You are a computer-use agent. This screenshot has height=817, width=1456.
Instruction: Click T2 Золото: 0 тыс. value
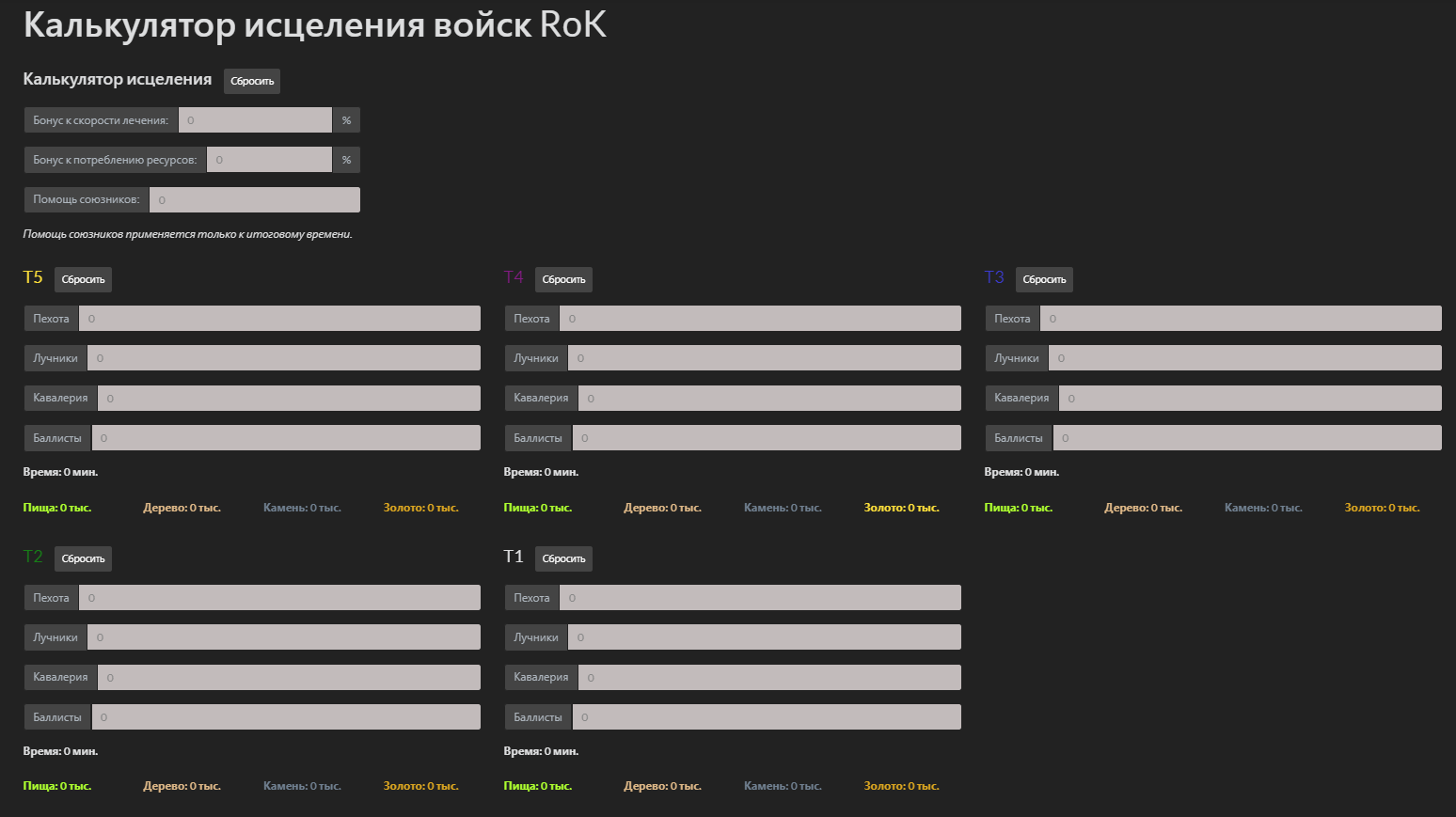coord(420,786)
